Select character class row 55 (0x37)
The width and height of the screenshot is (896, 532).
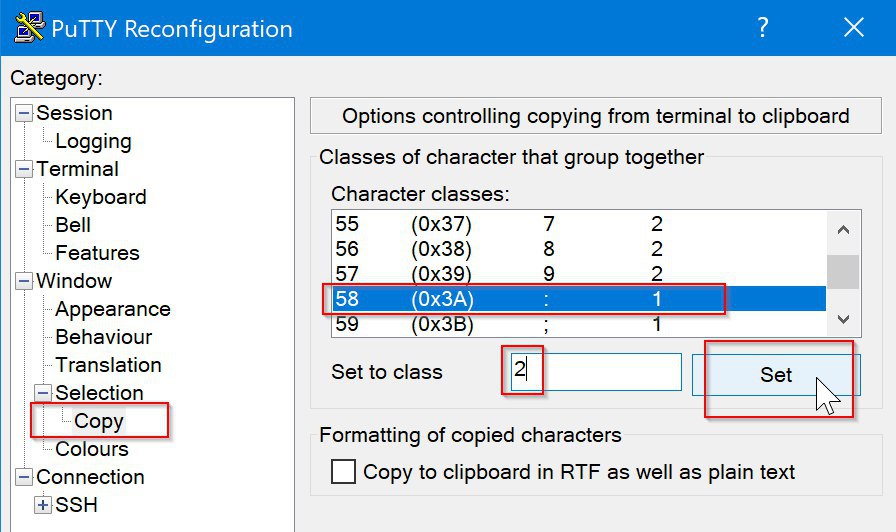tap(579, 224)
